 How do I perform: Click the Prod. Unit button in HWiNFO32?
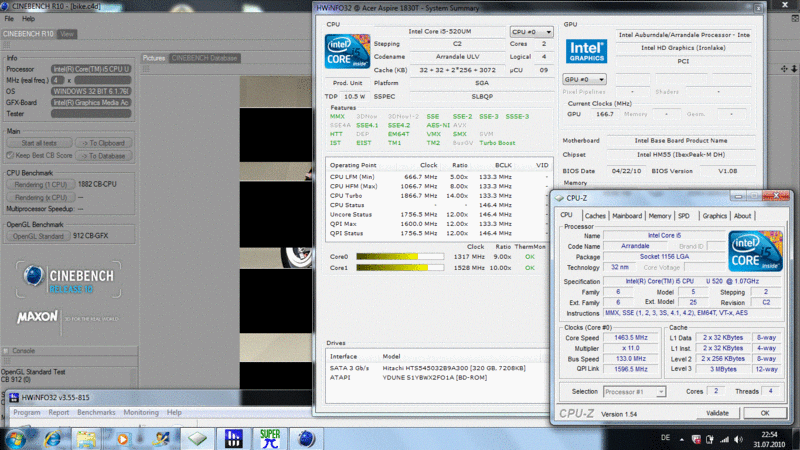(x=347, y=83)
